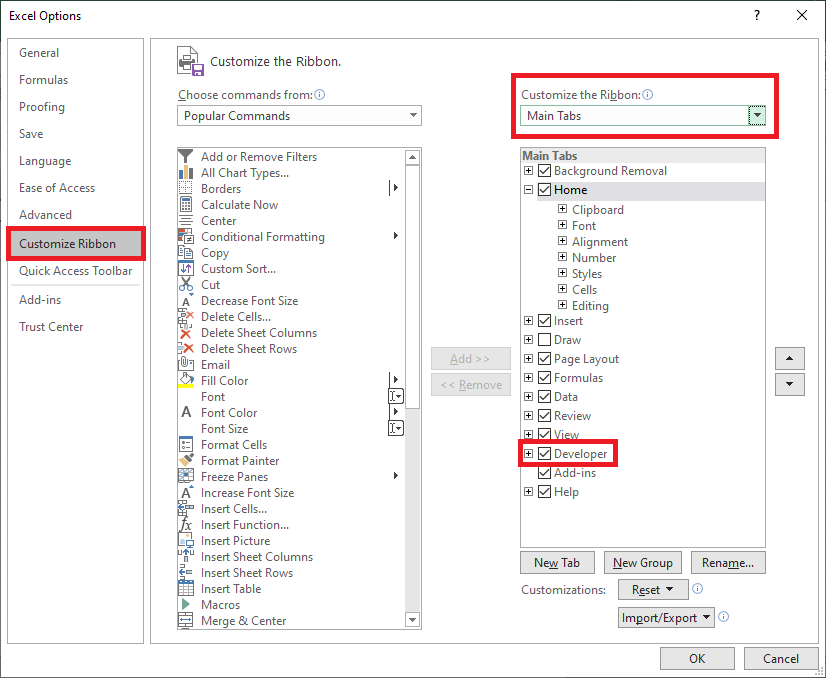Uncheck the Background Removal checkbox
This screenshot has height=678, width=826.
click(x=545, y=171)
